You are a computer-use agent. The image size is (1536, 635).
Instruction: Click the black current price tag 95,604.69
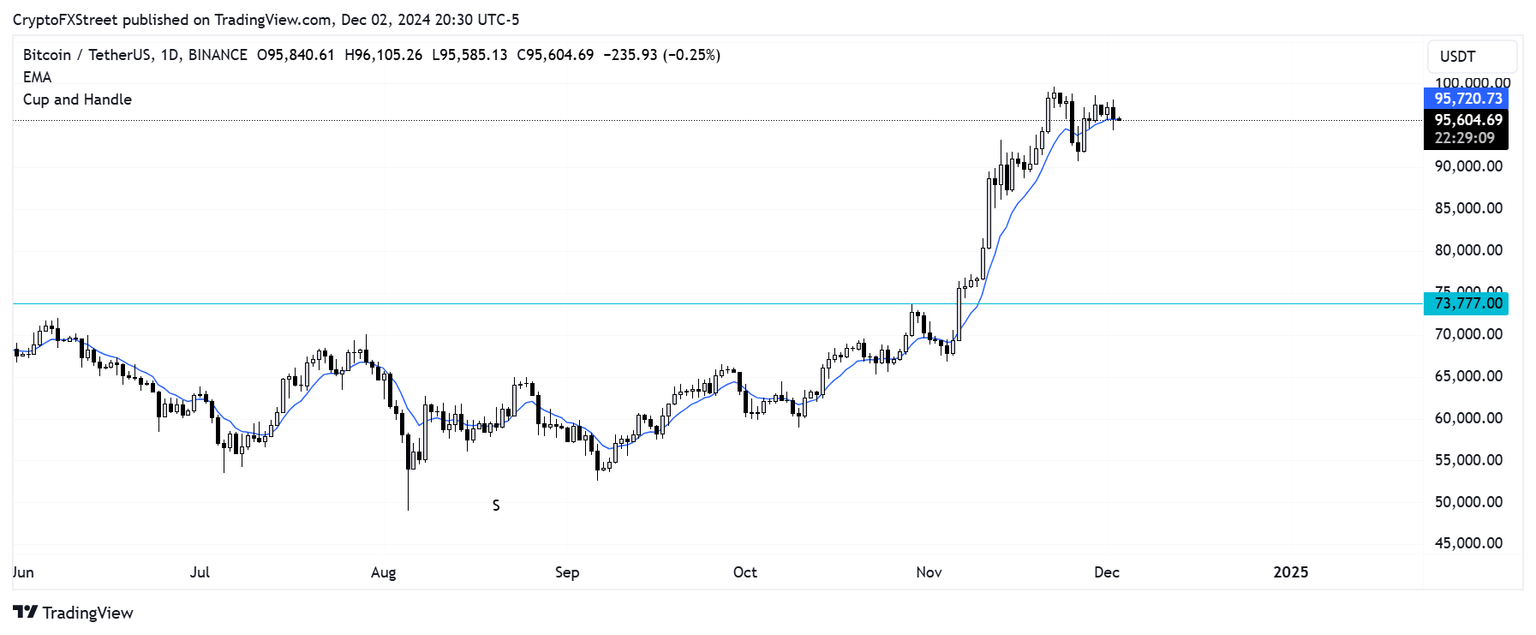[x=1467, y=119]
